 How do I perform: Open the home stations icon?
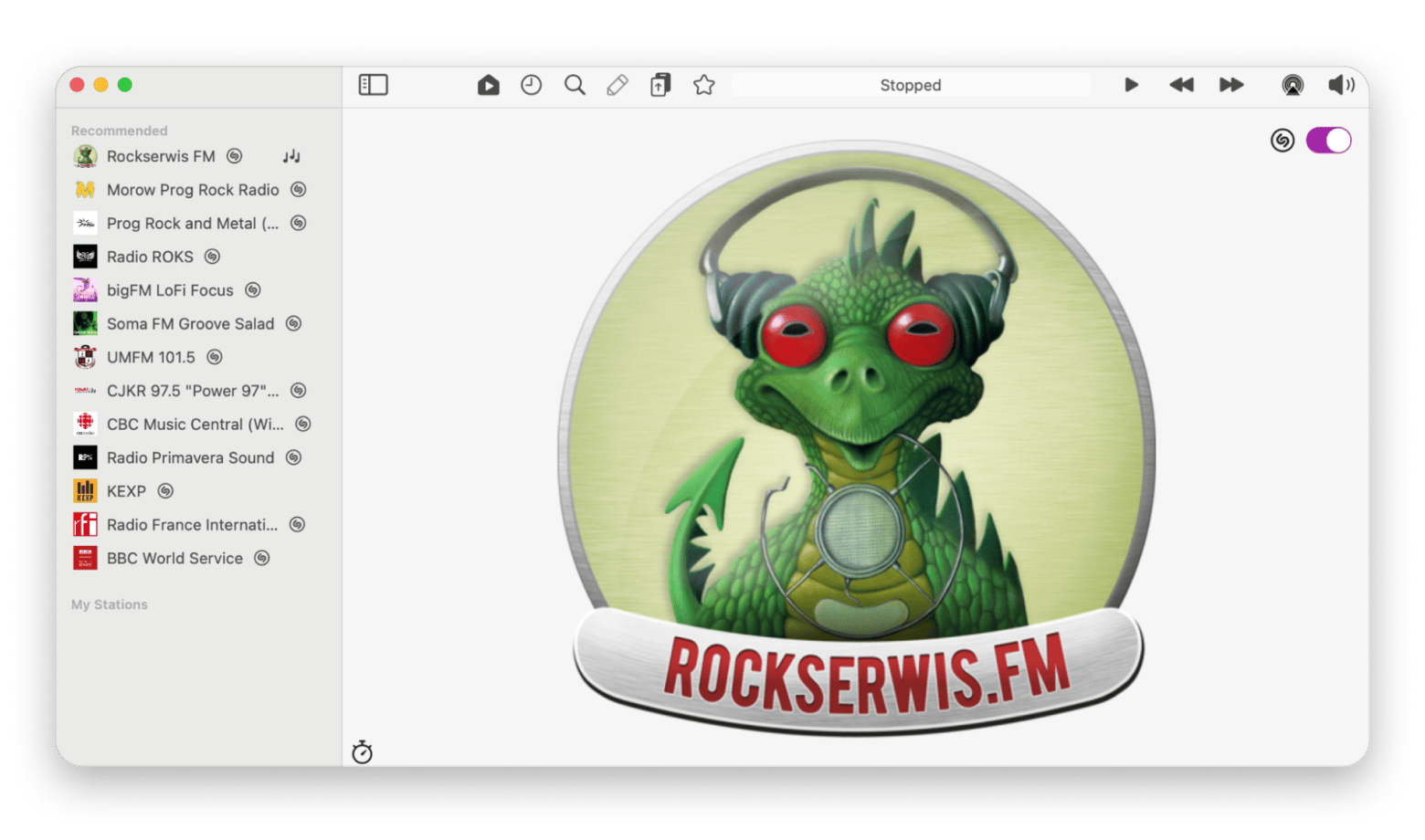pos(488,85)
